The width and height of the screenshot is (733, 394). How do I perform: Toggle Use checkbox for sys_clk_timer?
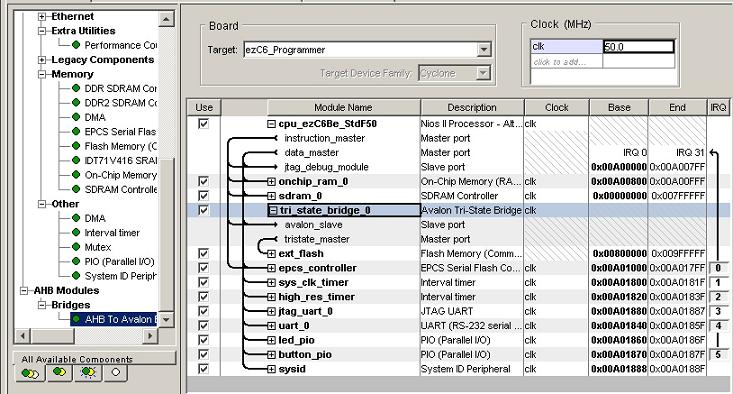pos(203,282)
